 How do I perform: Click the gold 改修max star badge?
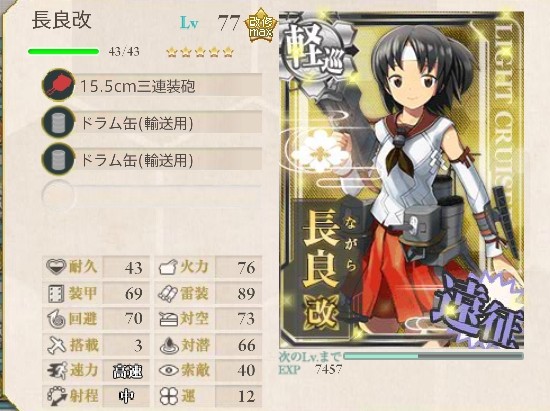click(261, 26)
